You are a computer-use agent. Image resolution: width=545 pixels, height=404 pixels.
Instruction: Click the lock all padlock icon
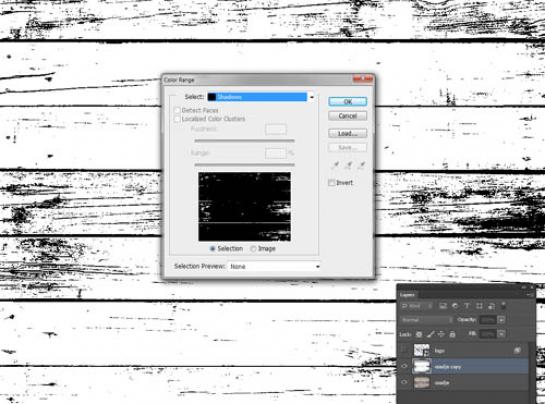pos(452,334)
